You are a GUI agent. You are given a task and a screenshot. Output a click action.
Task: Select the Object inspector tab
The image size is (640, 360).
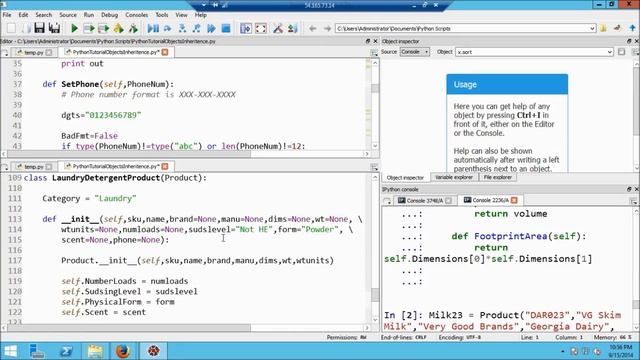click(x=405, y=178)
